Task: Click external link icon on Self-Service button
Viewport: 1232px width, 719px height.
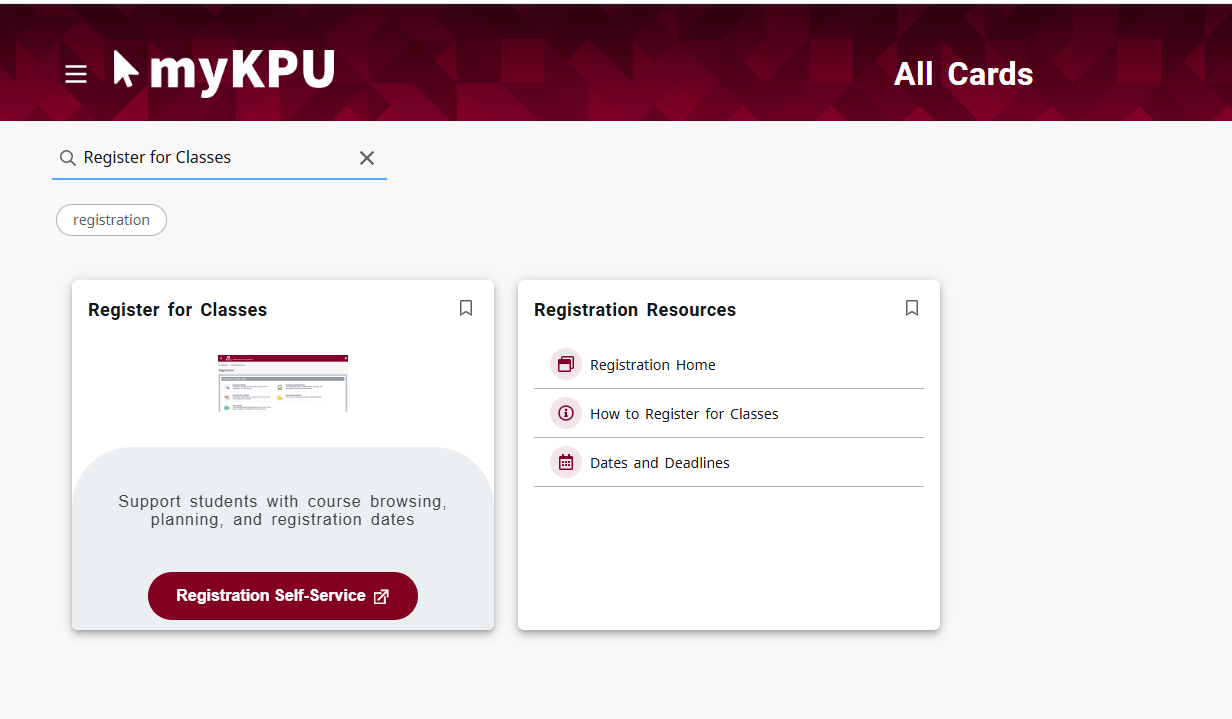Action: [381, 597]
